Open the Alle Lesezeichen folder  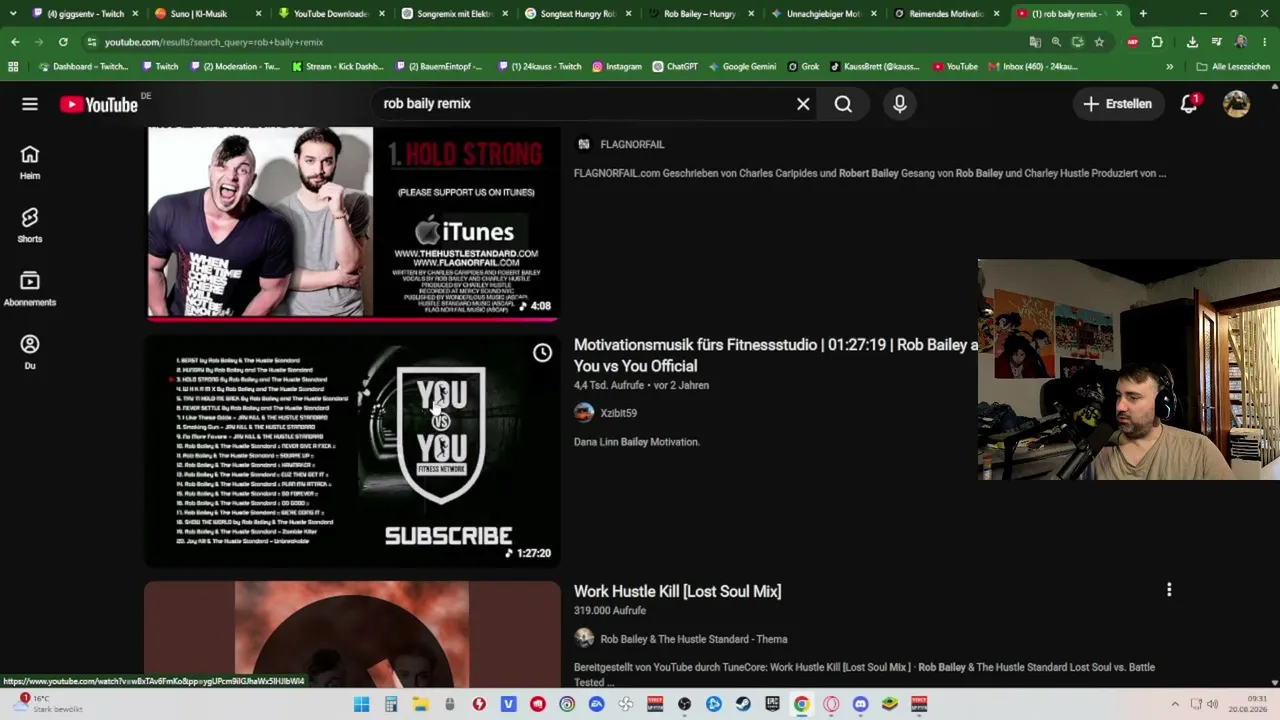click(x=1233, y=67)
